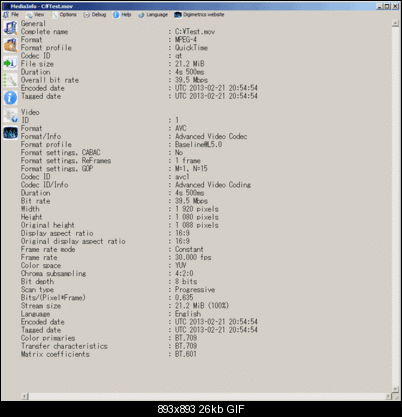Open the Options menu
The image size is (402, 417).
pos(64,15)
